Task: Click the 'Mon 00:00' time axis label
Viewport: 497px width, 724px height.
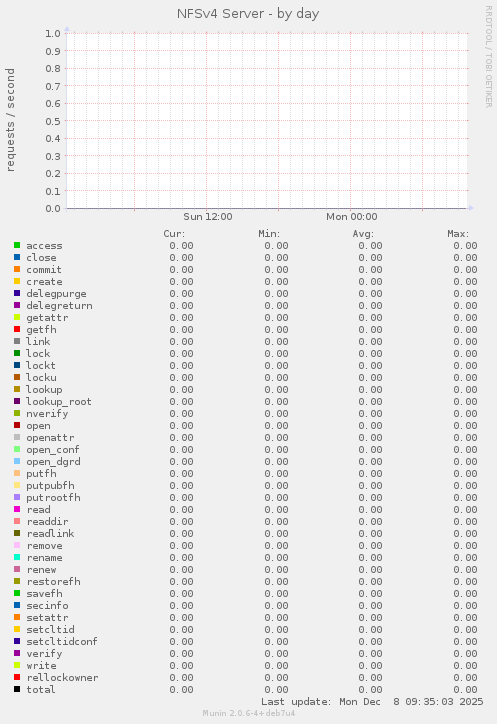Action: click(x=352, y=217)
